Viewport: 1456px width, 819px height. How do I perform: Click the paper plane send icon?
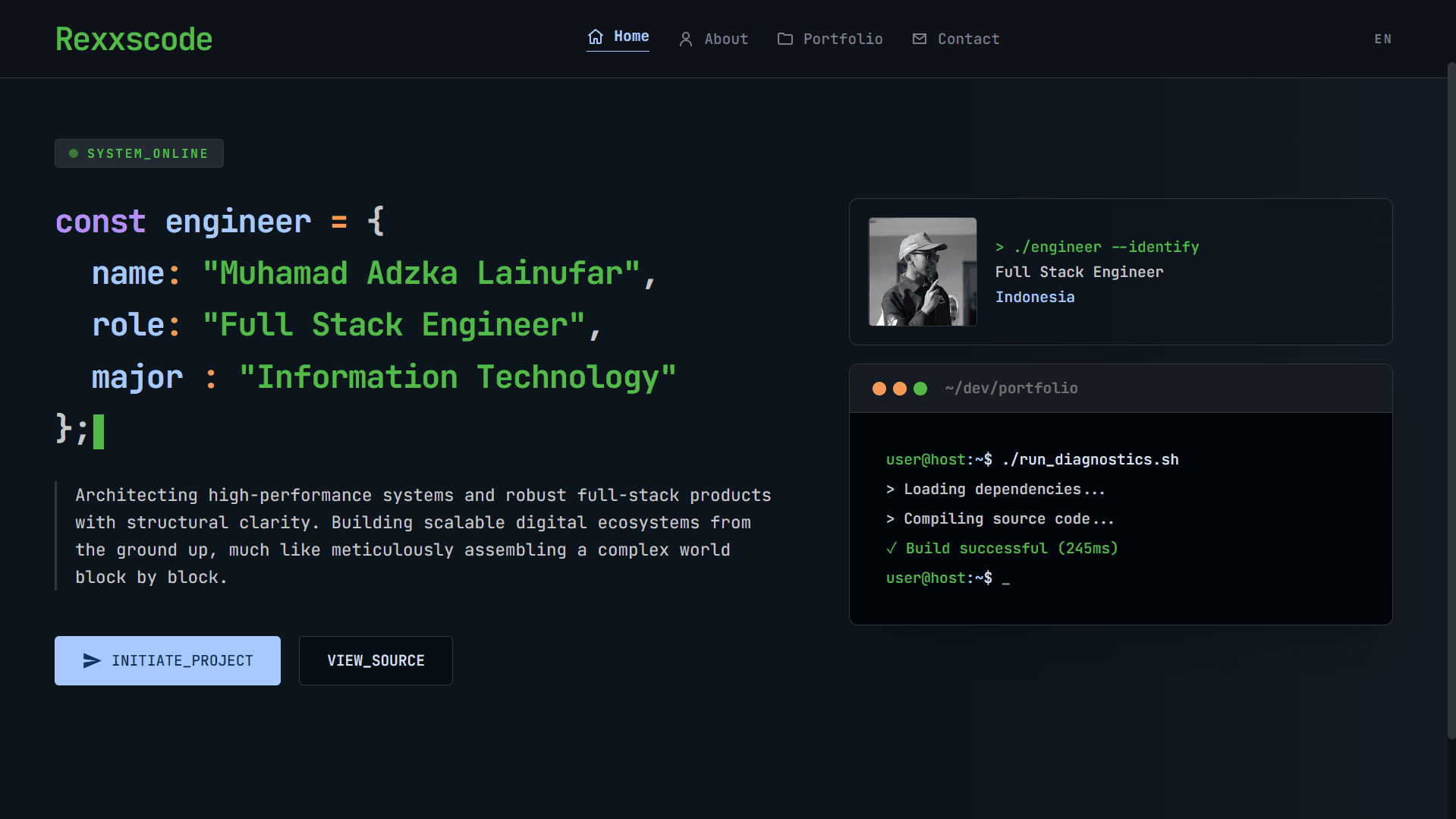[92, 661]
